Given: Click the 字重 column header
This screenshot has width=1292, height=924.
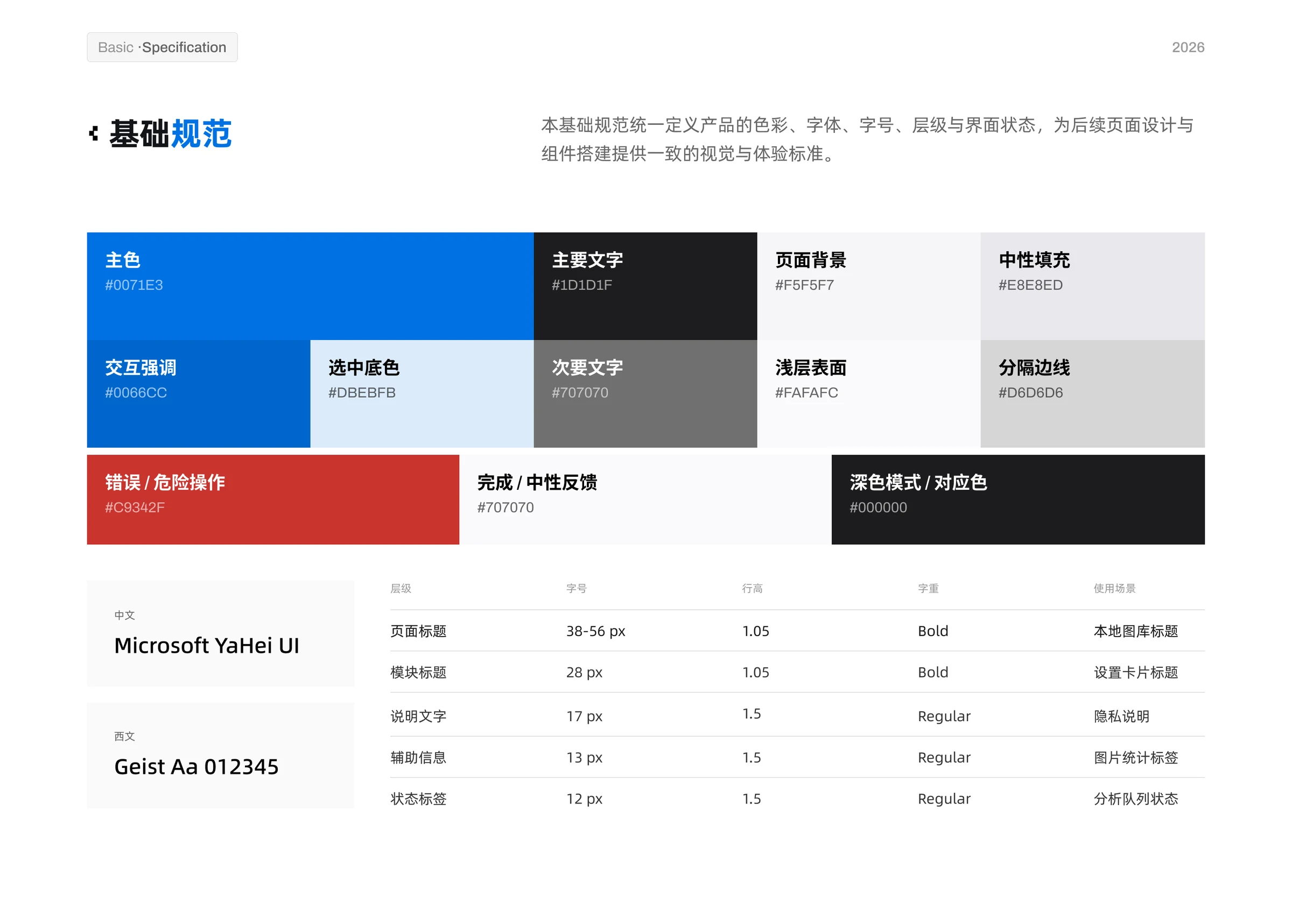Looking at the screenshot, I should point(928,588).
